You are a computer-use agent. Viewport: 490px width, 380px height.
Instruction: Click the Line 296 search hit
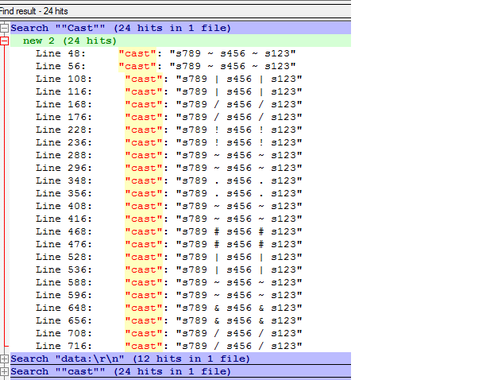click(169, 168)
